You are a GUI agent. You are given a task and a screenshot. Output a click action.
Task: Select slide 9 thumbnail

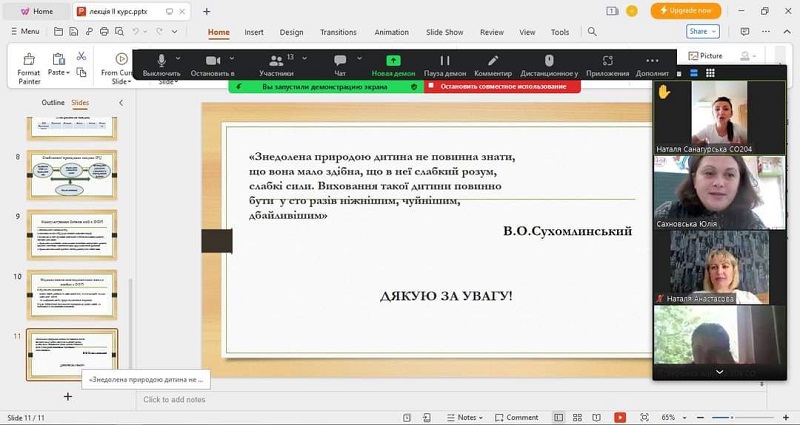[72, 235]
